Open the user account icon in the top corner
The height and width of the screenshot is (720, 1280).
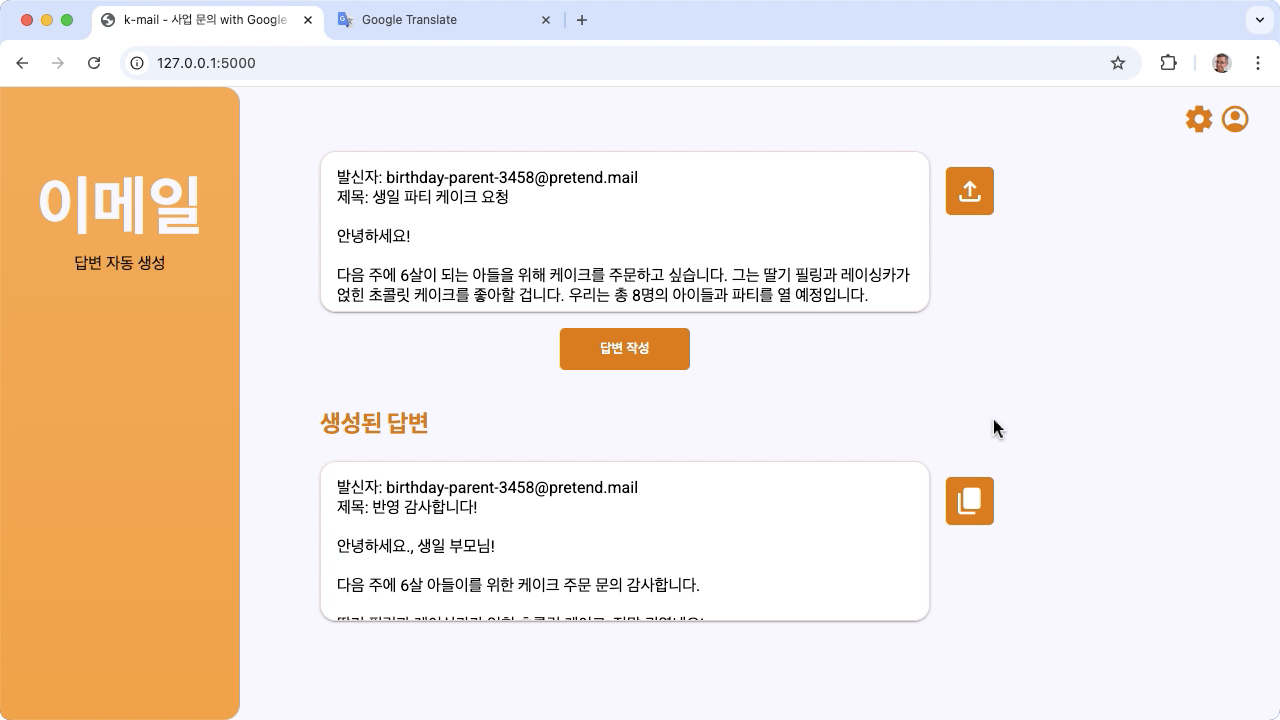[1235, 118]
